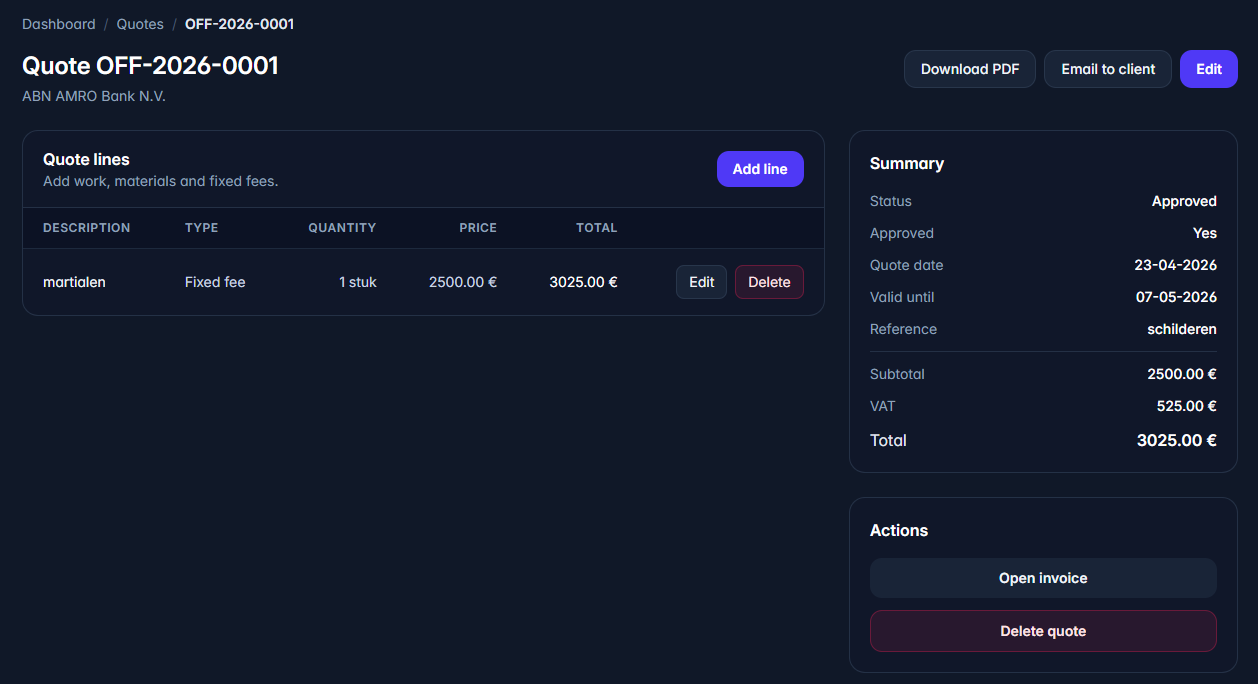The image size is (1258, 684).
Task: Click the "1 stuk" quantity cell
Action: pos(358,282)
